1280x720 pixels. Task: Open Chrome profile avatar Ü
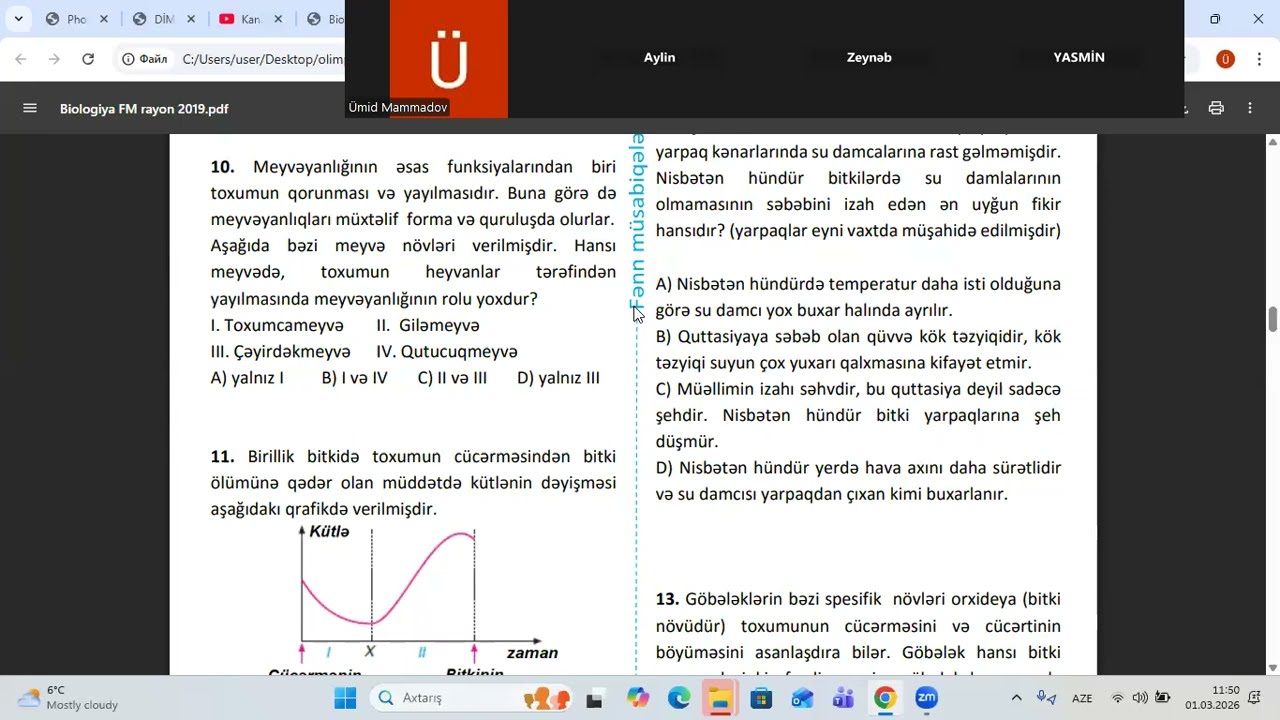pyautogui.click(x=1225, y=59)
